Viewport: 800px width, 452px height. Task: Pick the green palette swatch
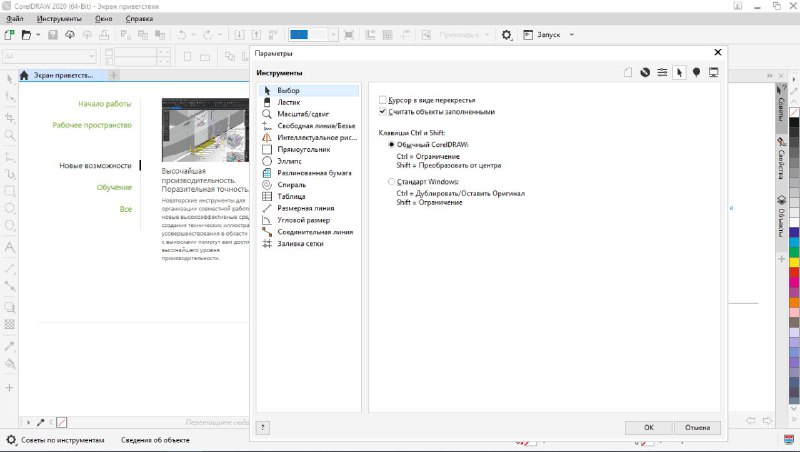794,253
